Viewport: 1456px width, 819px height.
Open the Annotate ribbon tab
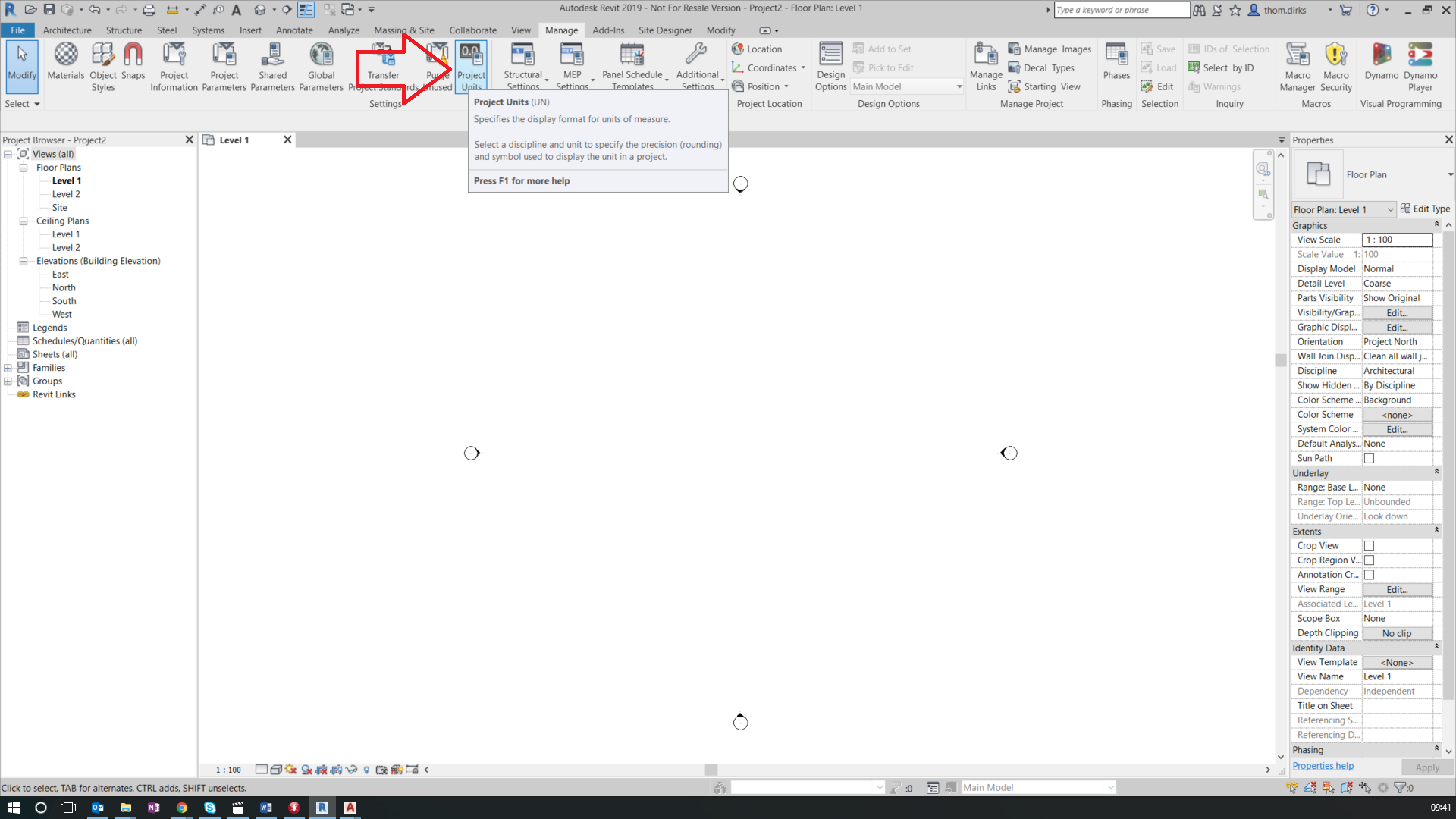click(294, 30)
